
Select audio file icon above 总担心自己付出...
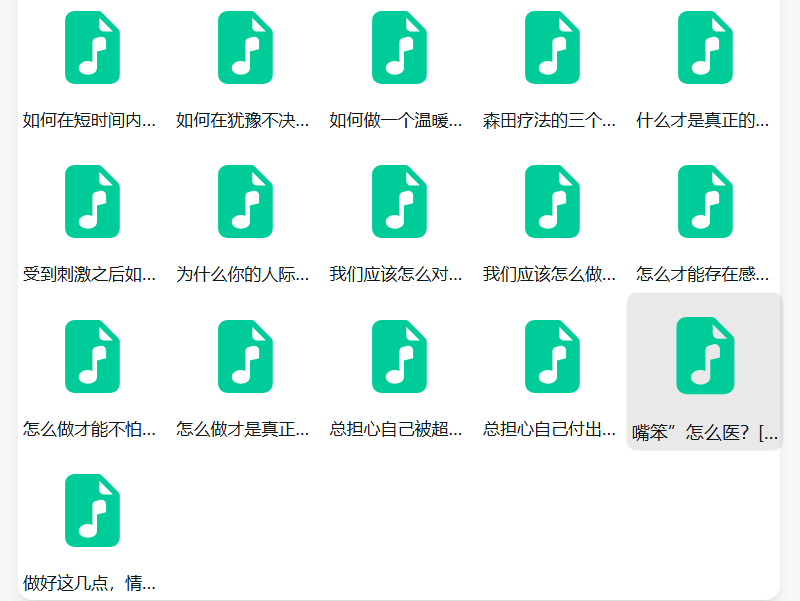point(552,357)
